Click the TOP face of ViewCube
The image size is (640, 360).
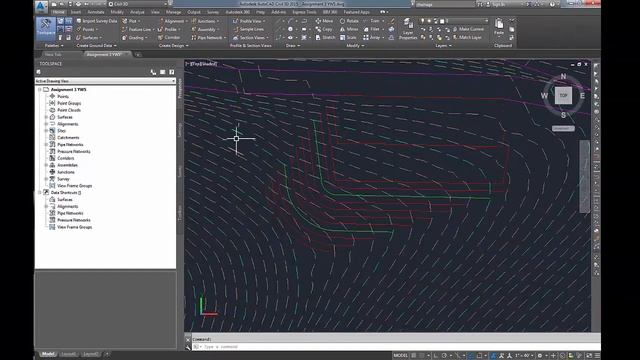coord(563,96)
